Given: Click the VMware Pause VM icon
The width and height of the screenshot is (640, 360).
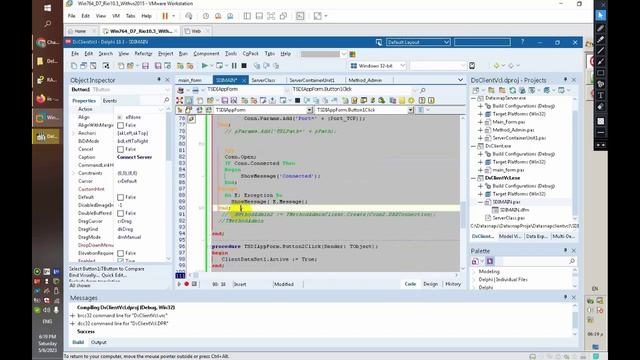Looking at the screenshot, I should [x=165, y=16].
